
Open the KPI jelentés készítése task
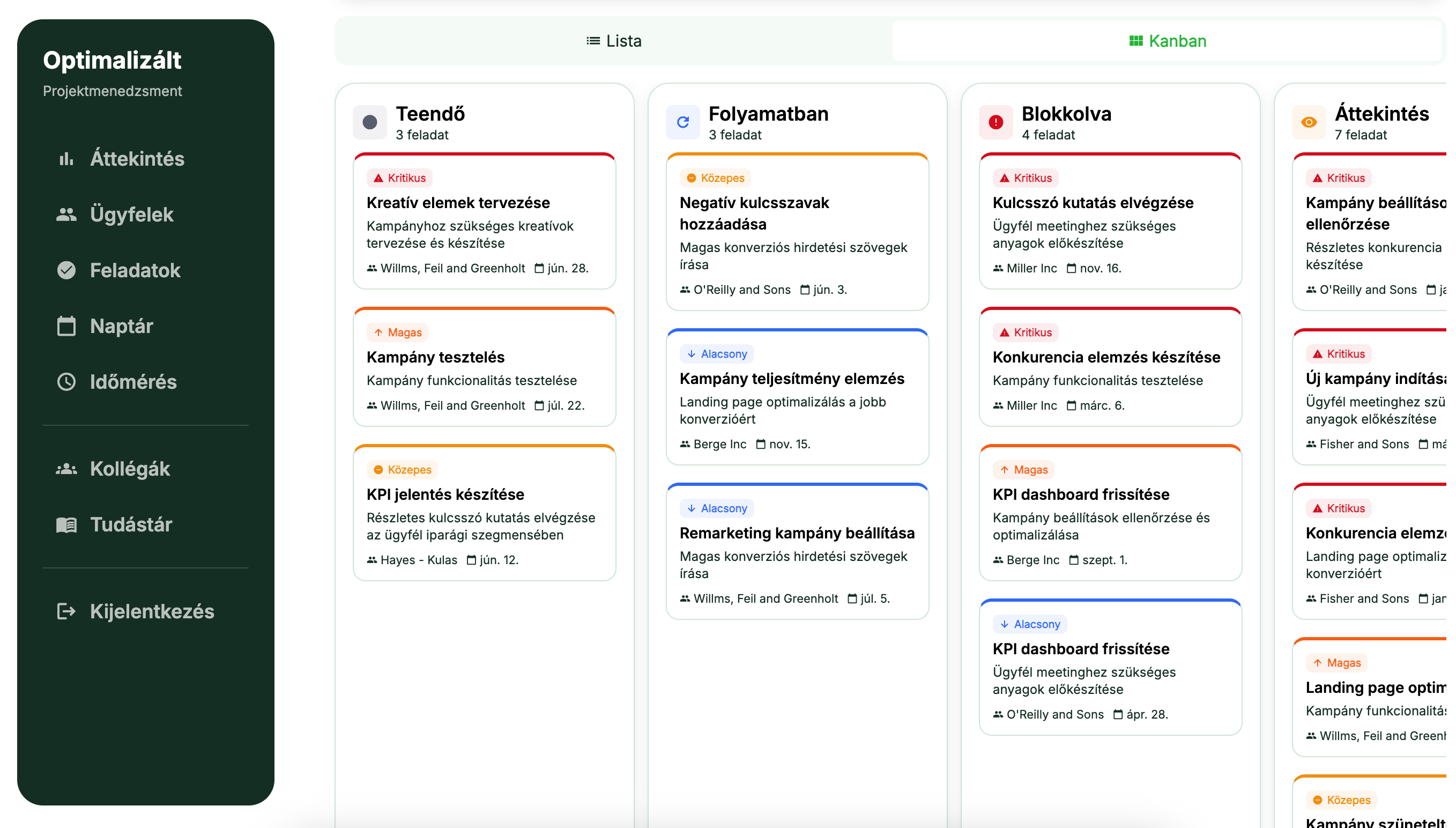coord(445,494)
